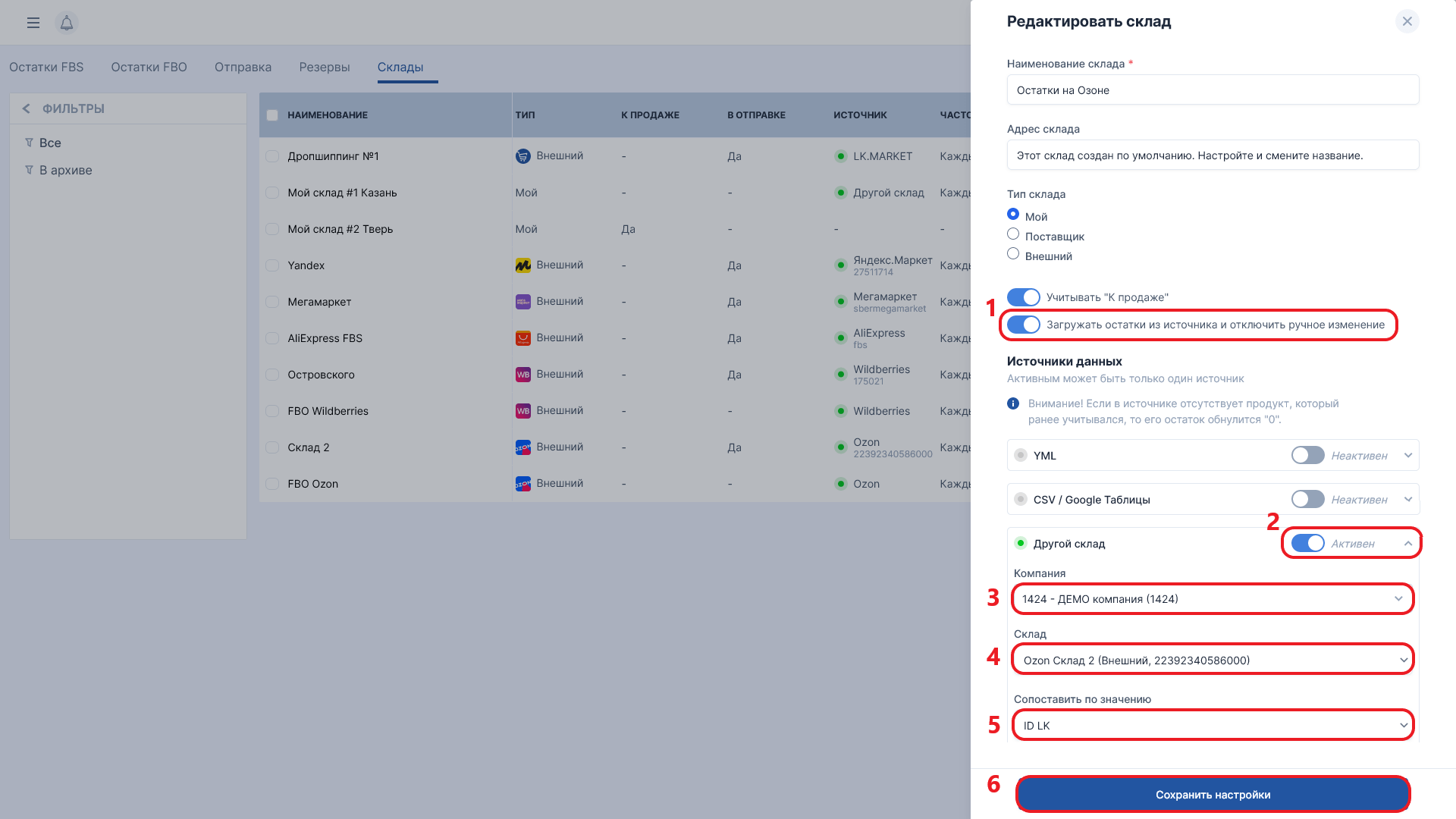The height and width of the screenshot is (819, 1456).
Task: Click the Megamarket logo icon
Action: click(523, 302)
